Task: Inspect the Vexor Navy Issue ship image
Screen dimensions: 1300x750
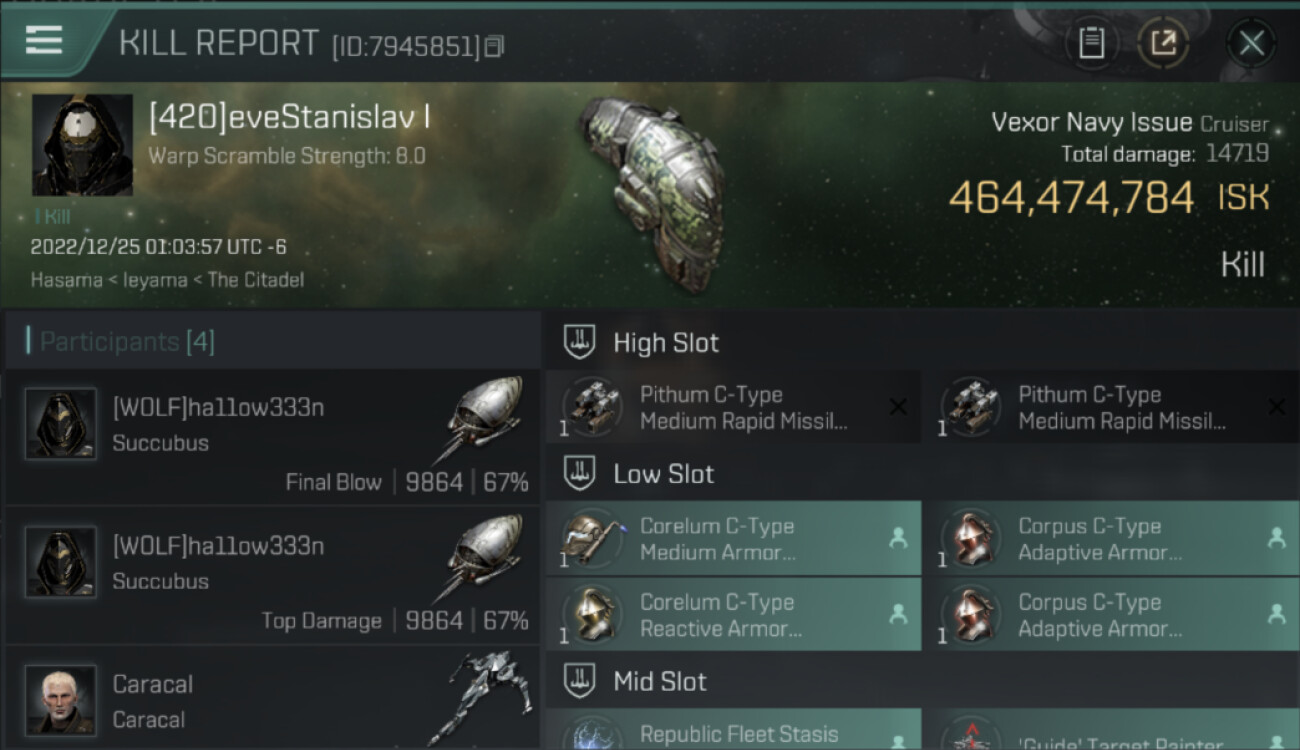Action: (x=652, y=195)
